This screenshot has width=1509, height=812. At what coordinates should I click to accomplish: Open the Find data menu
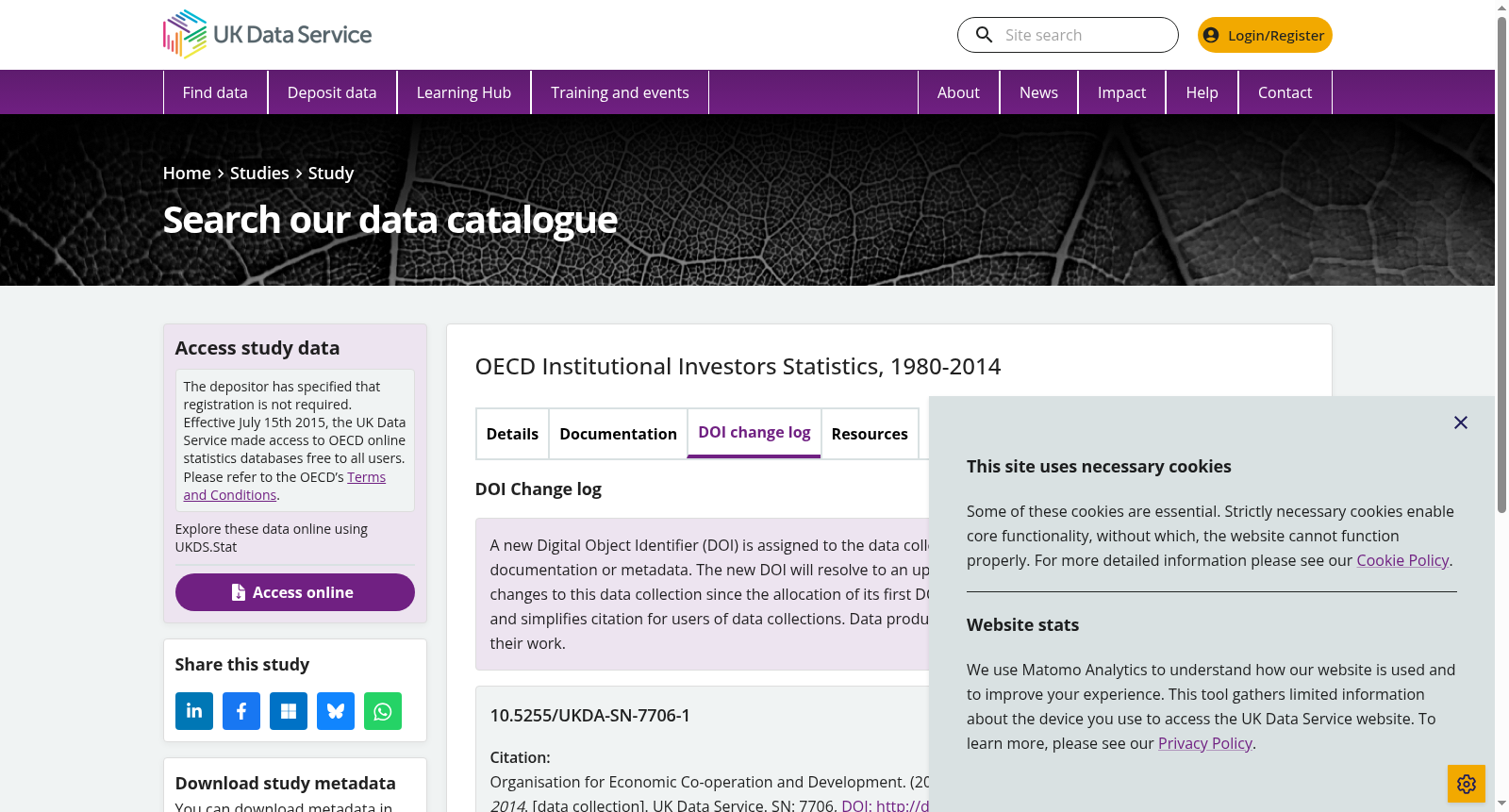(x=215, y=92)
